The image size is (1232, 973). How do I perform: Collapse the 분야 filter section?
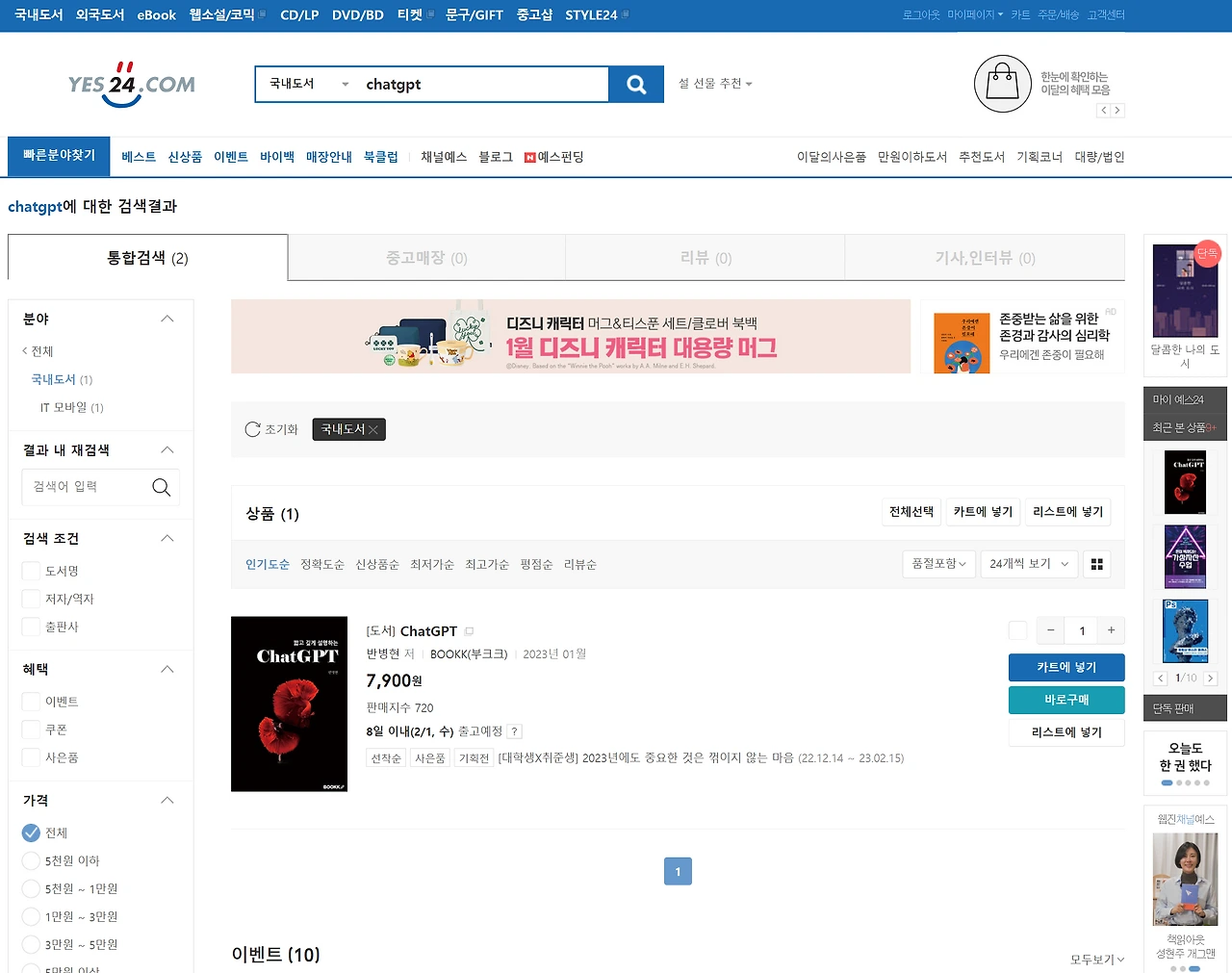[x=167, y=319]
